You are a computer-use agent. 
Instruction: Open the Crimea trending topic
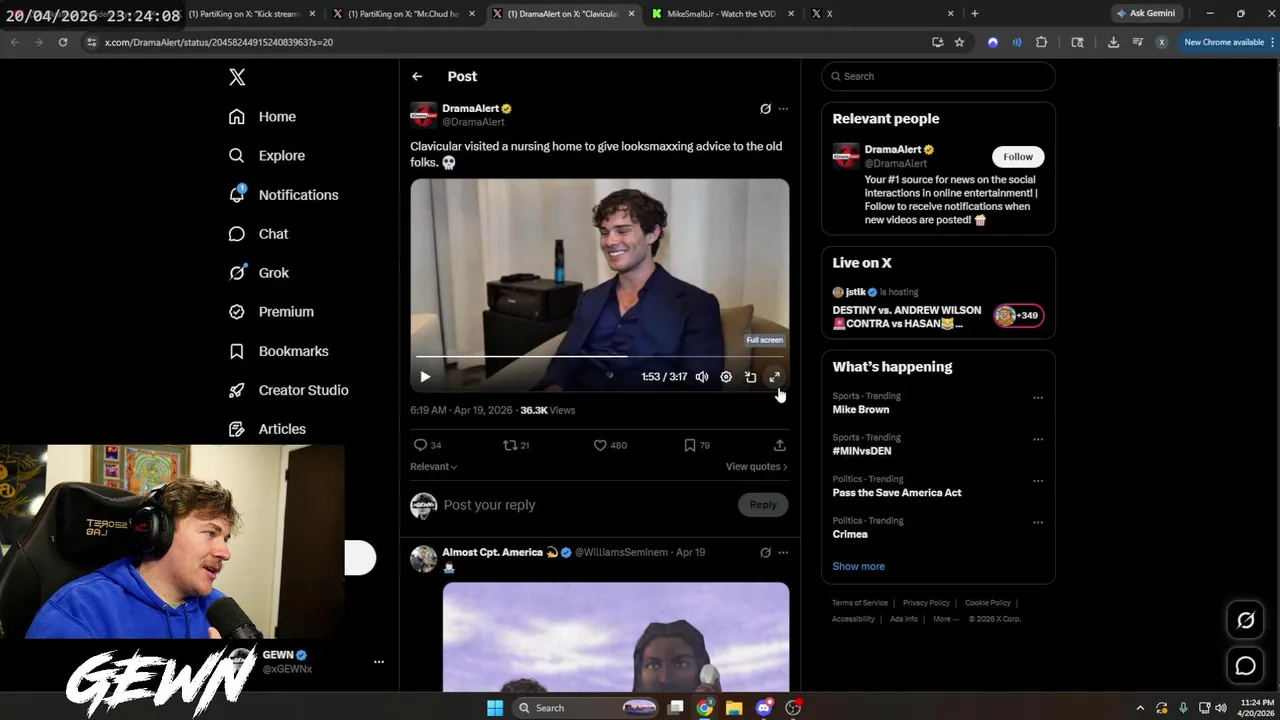point(850,534)
